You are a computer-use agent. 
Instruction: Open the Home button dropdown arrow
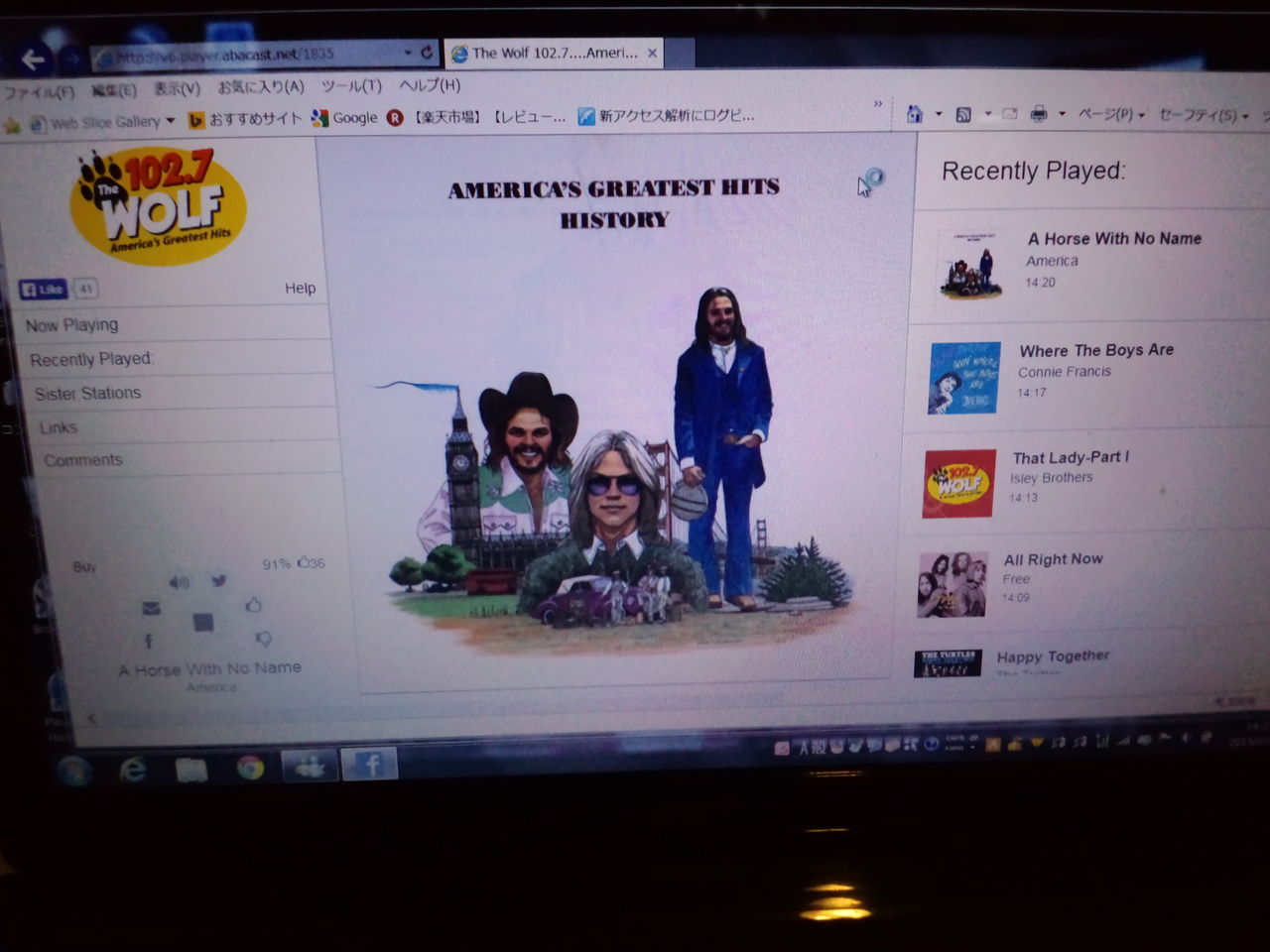pos(939,114)
